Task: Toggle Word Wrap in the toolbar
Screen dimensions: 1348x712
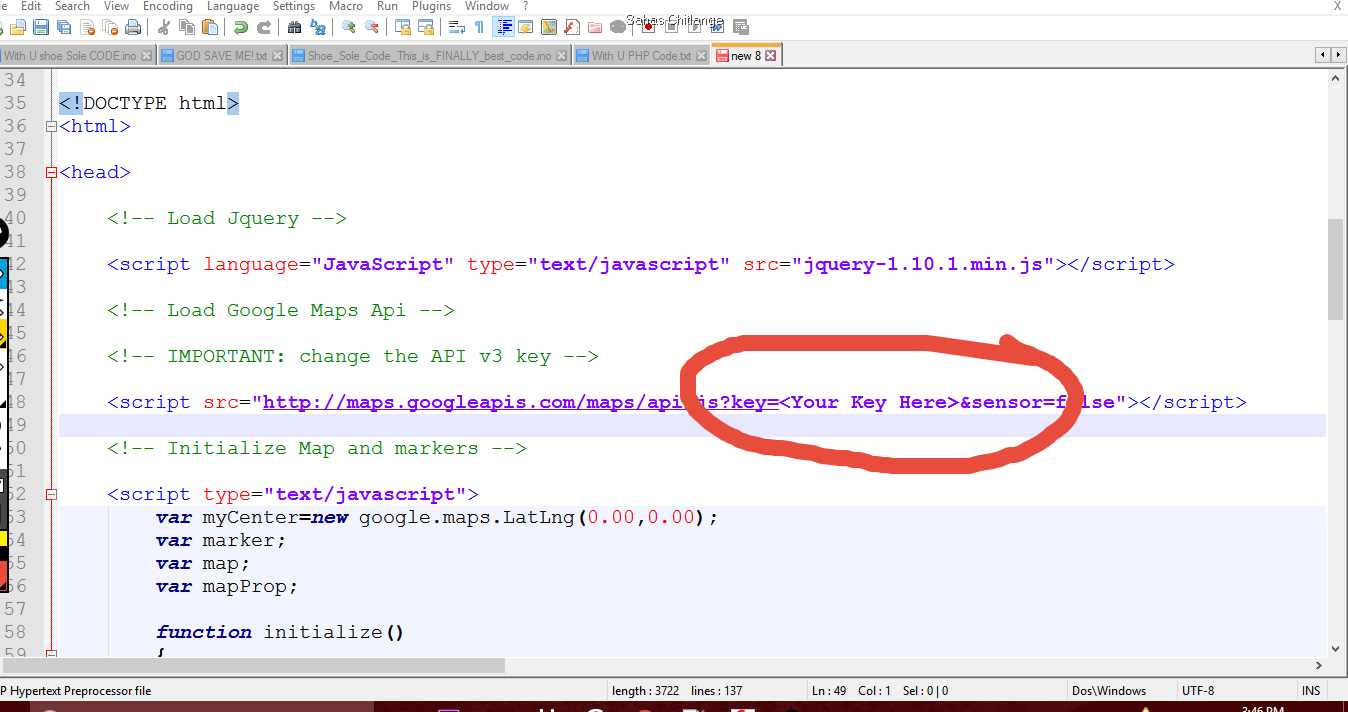Action: (456, 27)
